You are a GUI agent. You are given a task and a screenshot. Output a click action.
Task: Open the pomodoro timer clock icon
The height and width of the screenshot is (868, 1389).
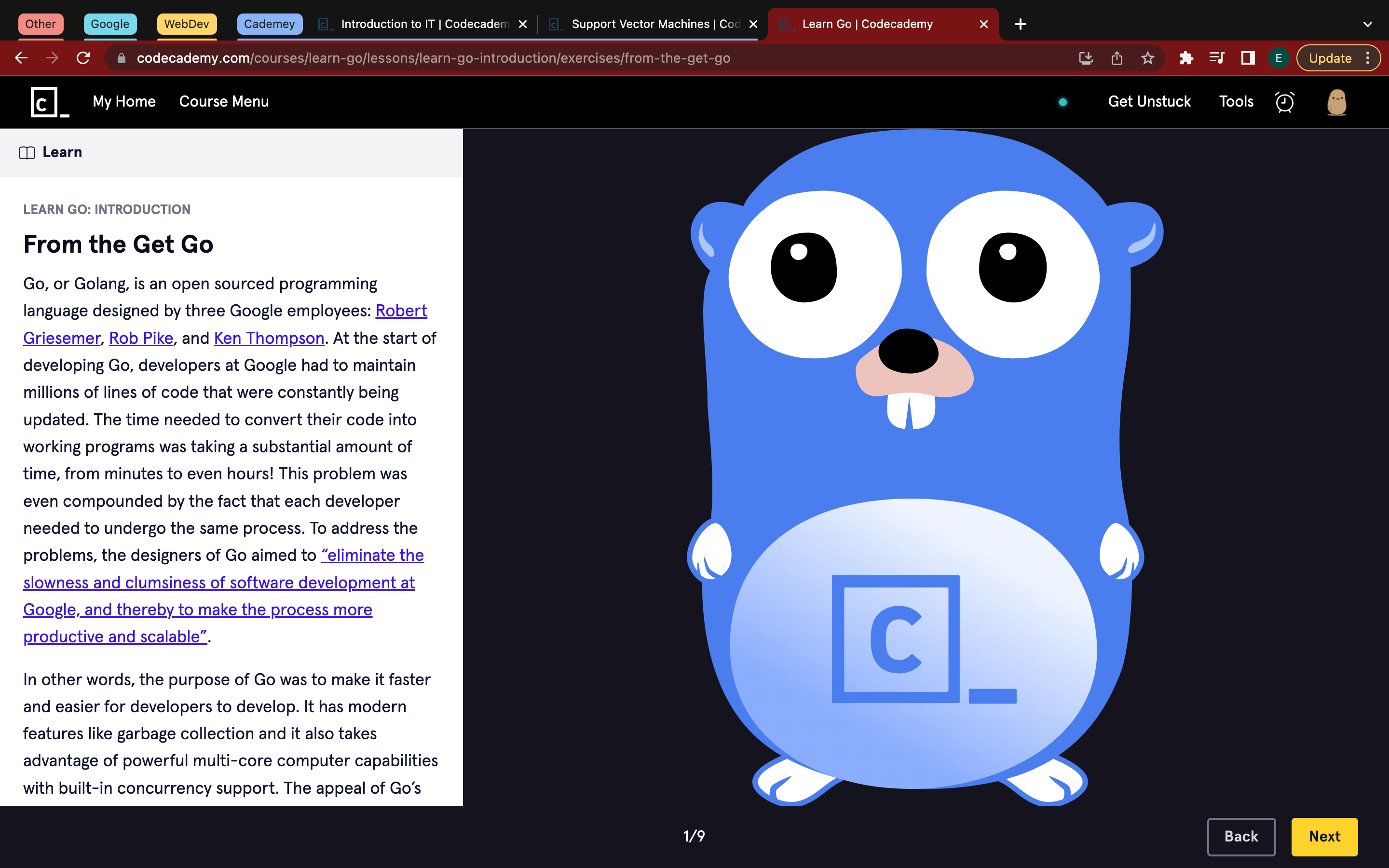pos(1284,102)
